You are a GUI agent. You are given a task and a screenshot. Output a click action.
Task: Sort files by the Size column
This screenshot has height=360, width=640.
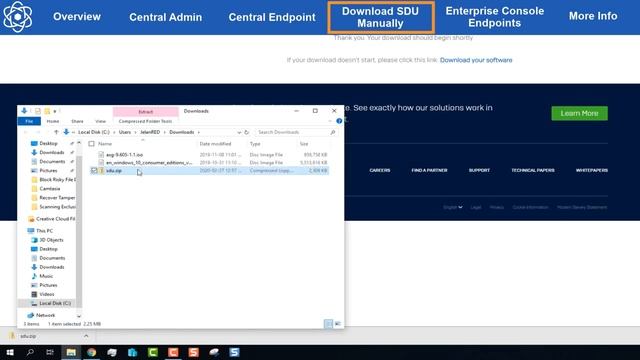[304, 144]
